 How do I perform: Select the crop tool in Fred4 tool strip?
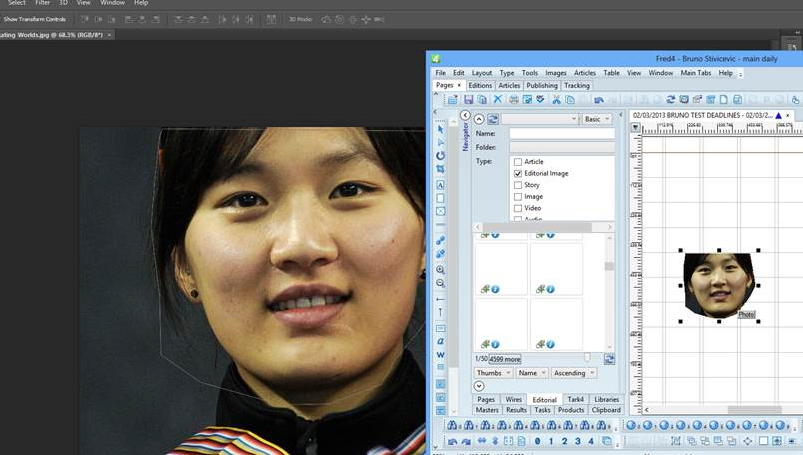click(440, 169)
